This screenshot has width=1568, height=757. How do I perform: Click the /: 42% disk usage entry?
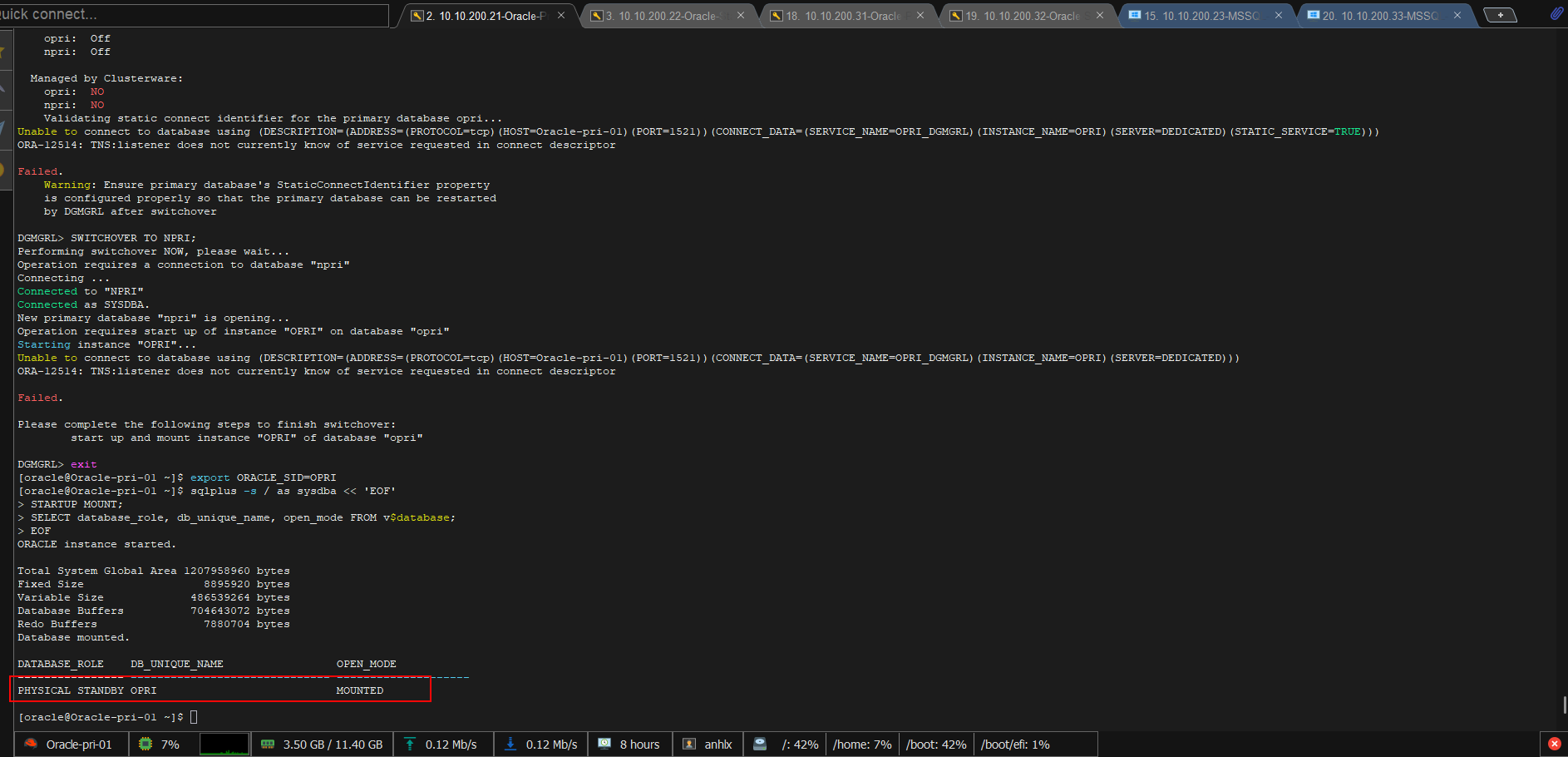[x=800, y=745]
